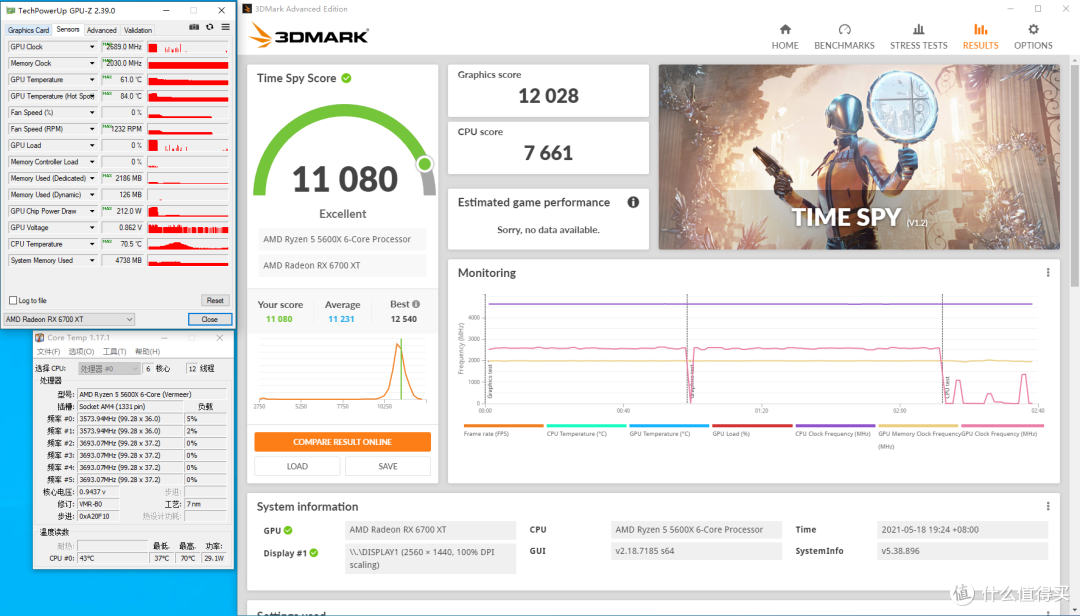1080x616 pixels.
Task: Click the GPU Memory Clock Frequency yellow legend swatch
Action: point(917,426)
